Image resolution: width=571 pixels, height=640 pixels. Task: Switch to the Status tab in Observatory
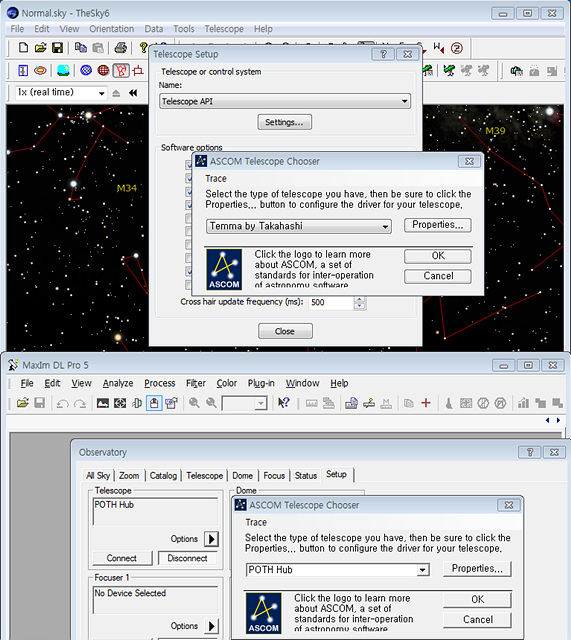pos(306,476)
